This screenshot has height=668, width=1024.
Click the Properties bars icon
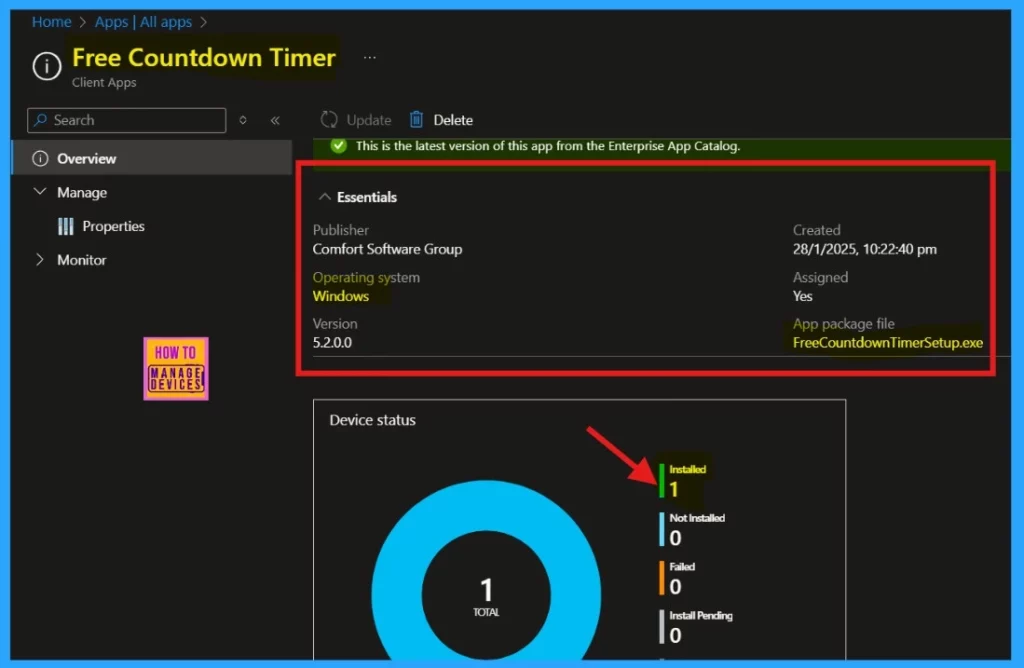(65, 227)
